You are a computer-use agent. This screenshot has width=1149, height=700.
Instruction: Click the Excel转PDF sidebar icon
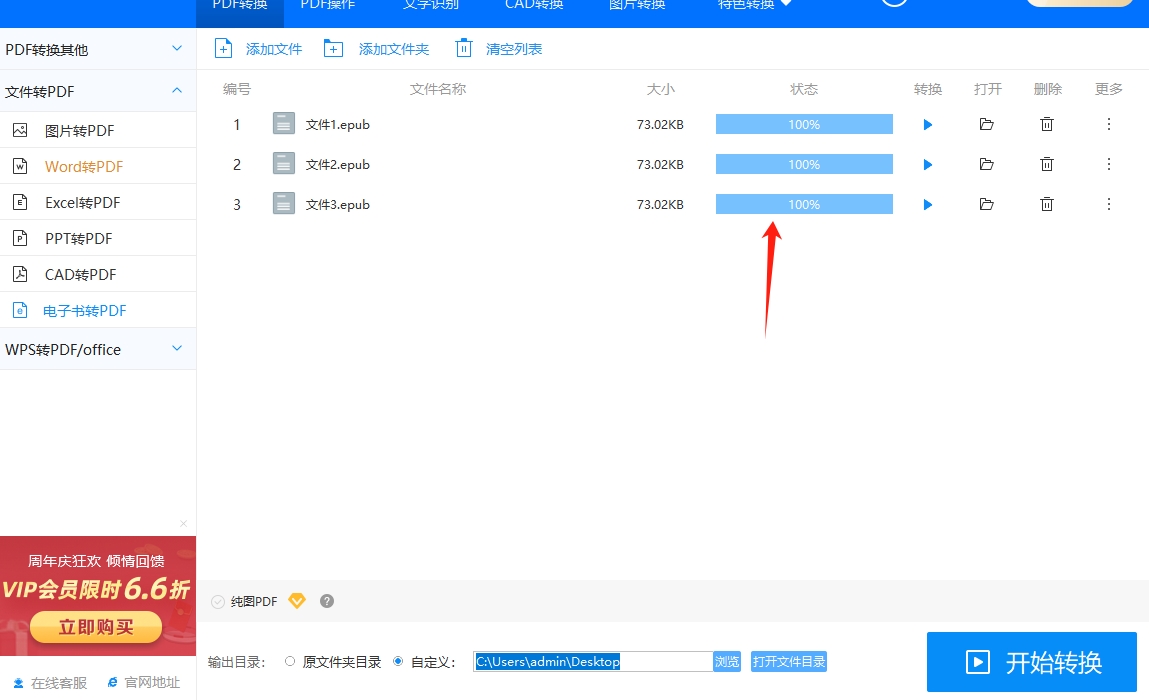tap(20, 202)
